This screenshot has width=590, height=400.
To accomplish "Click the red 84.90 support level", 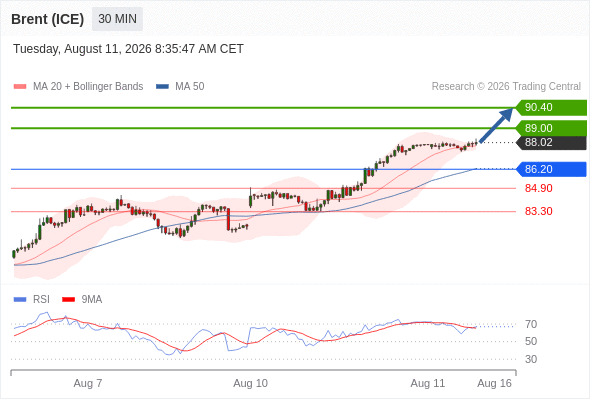I will point(538,188).
